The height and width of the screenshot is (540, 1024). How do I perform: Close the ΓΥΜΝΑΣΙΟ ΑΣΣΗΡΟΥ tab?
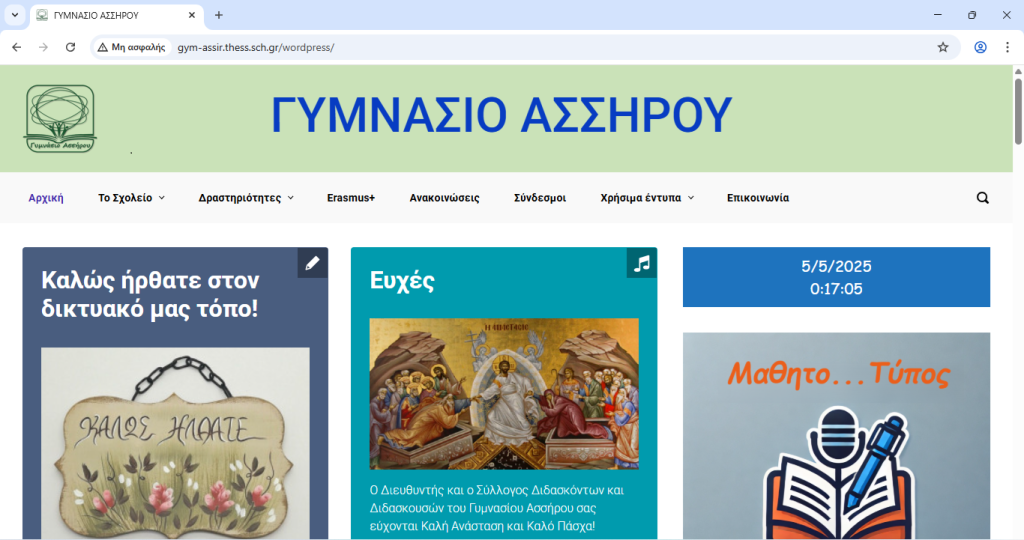(192, 15)
